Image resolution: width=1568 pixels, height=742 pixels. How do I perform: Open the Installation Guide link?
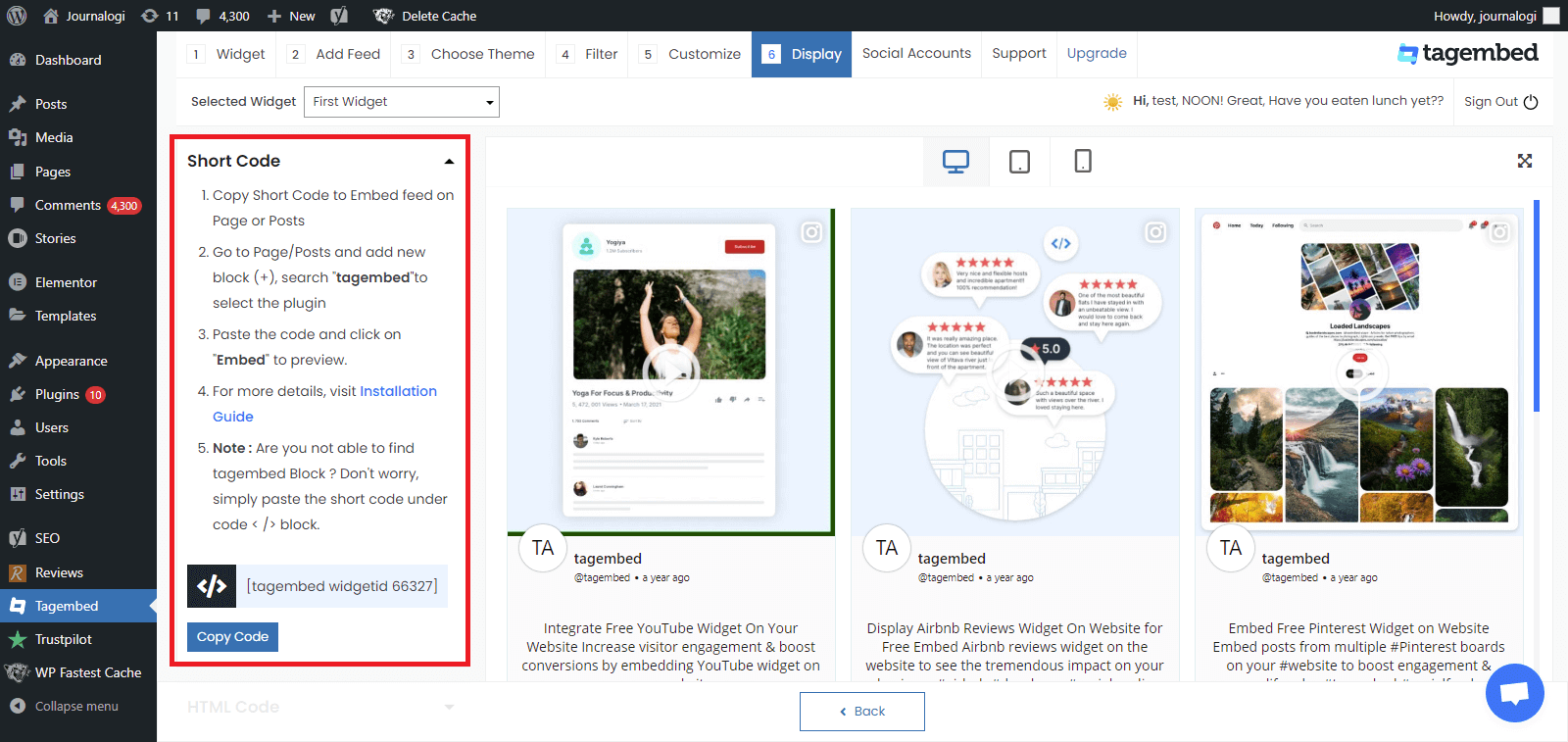tap(324, 404)
